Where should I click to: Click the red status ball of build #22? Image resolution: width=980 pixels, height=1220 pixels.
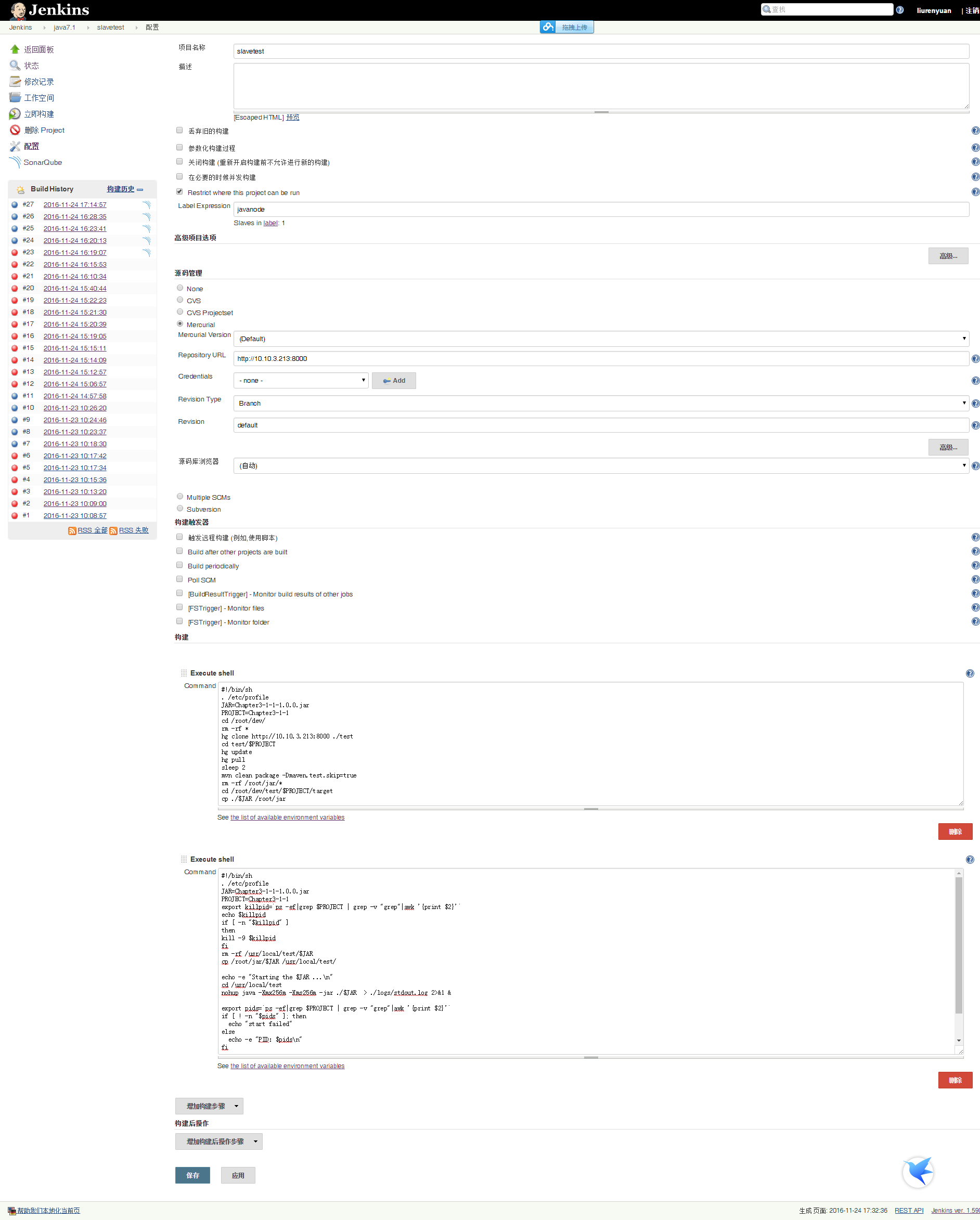click(x=15, y=264)
